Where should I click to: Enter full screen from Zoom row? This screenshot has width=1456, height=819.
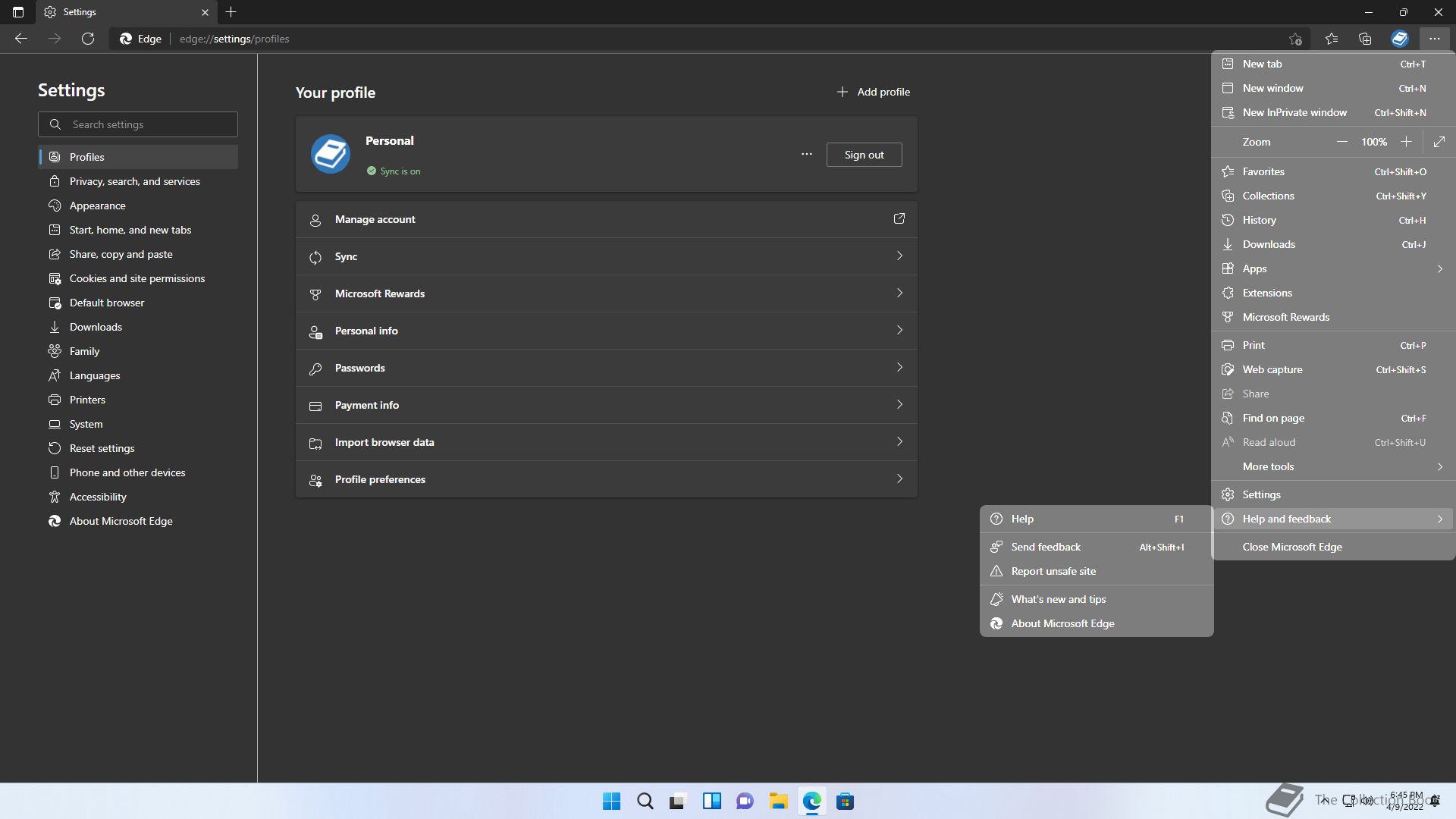click(1439, 142)
